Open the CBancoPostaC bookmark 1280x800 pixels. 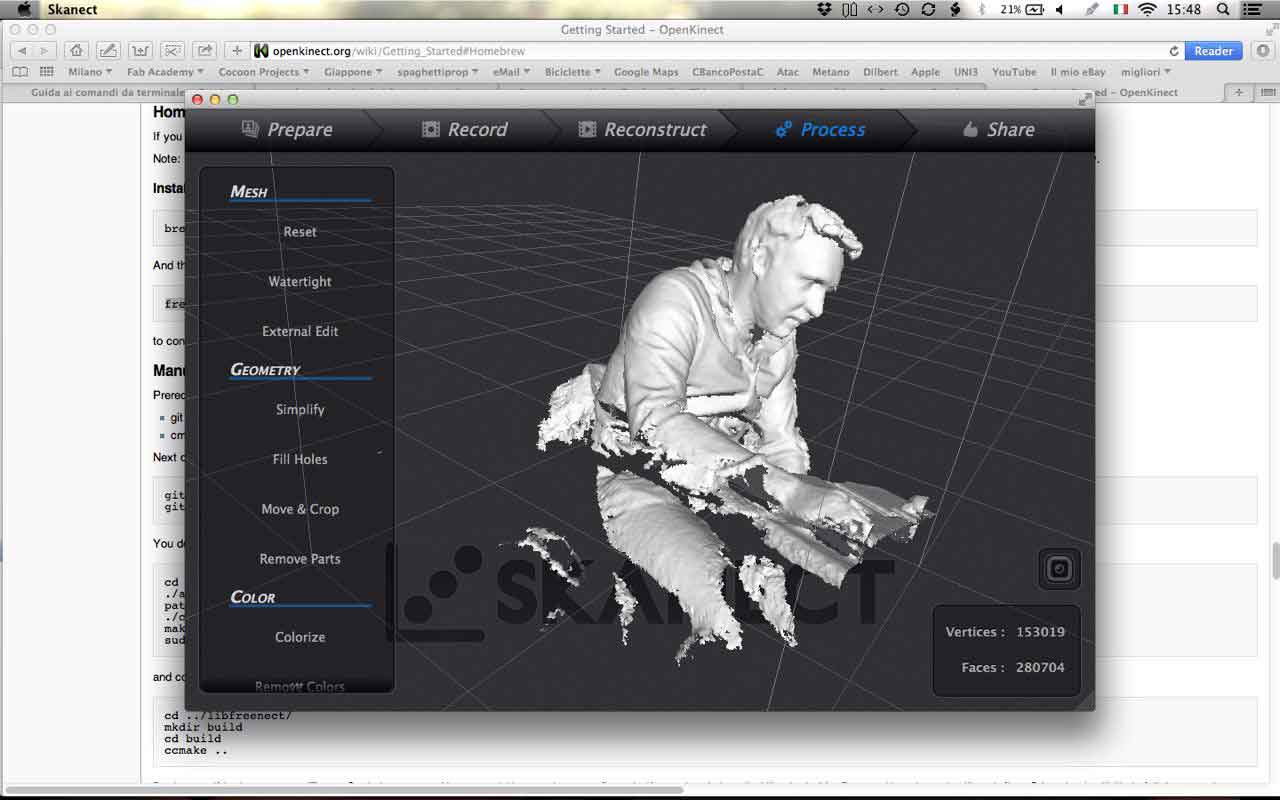727,72
